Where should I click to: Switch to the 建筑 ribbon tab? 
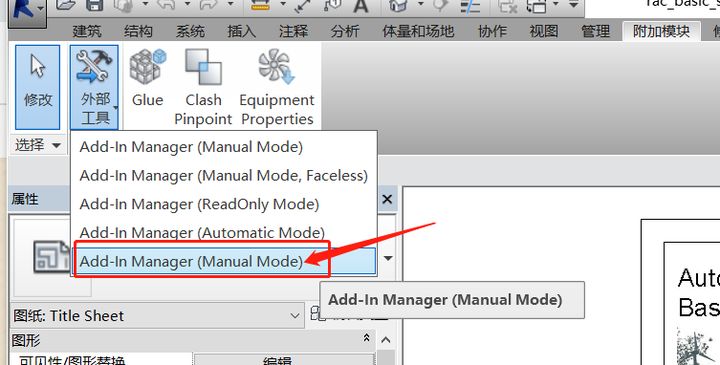click(x=87, y=31)
